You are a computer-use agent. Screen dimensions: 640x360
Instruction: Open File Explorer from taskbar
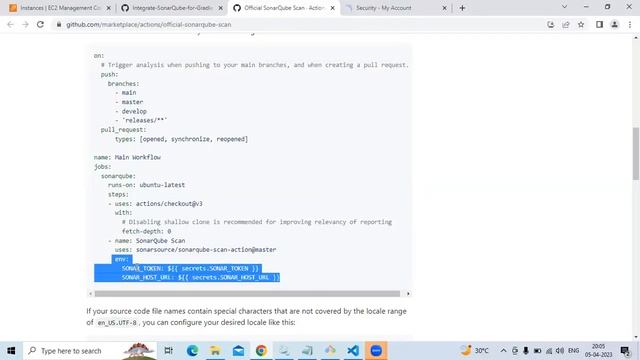215,351
